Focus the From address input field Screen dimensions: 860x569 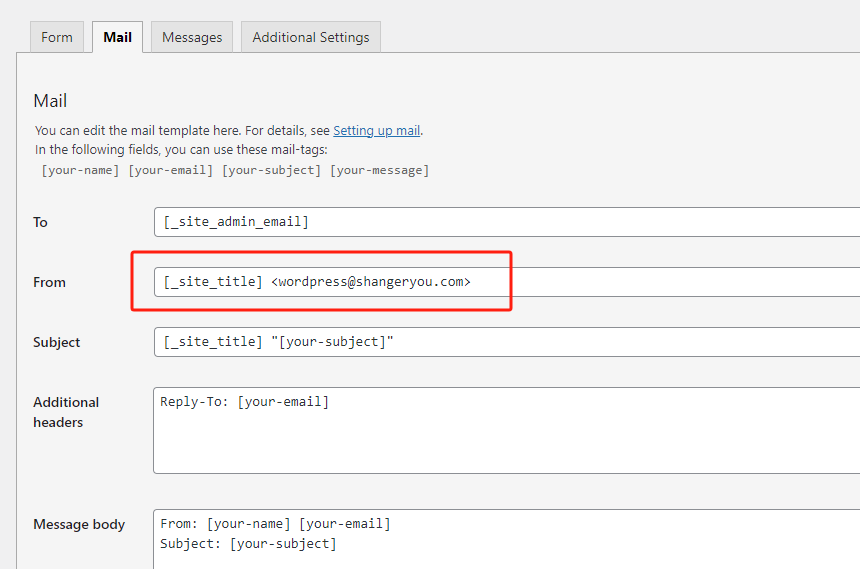(x=507, y=282)
